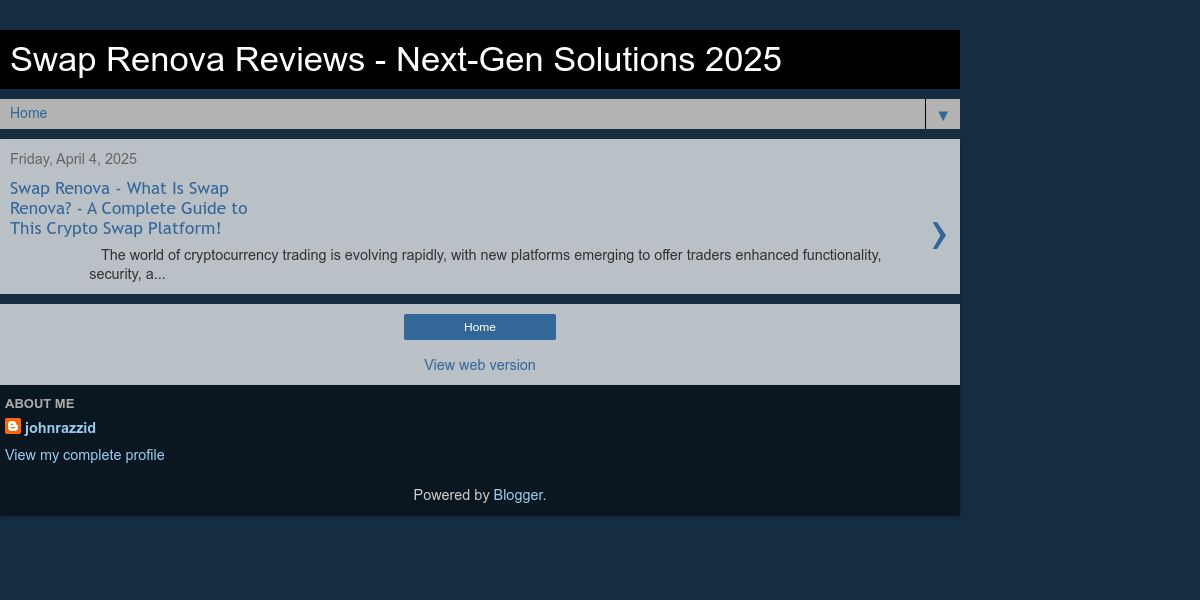Viewport: 1200px width, 600px height.
Task: Click the orange Blogger profile icon
Action: 13,426
